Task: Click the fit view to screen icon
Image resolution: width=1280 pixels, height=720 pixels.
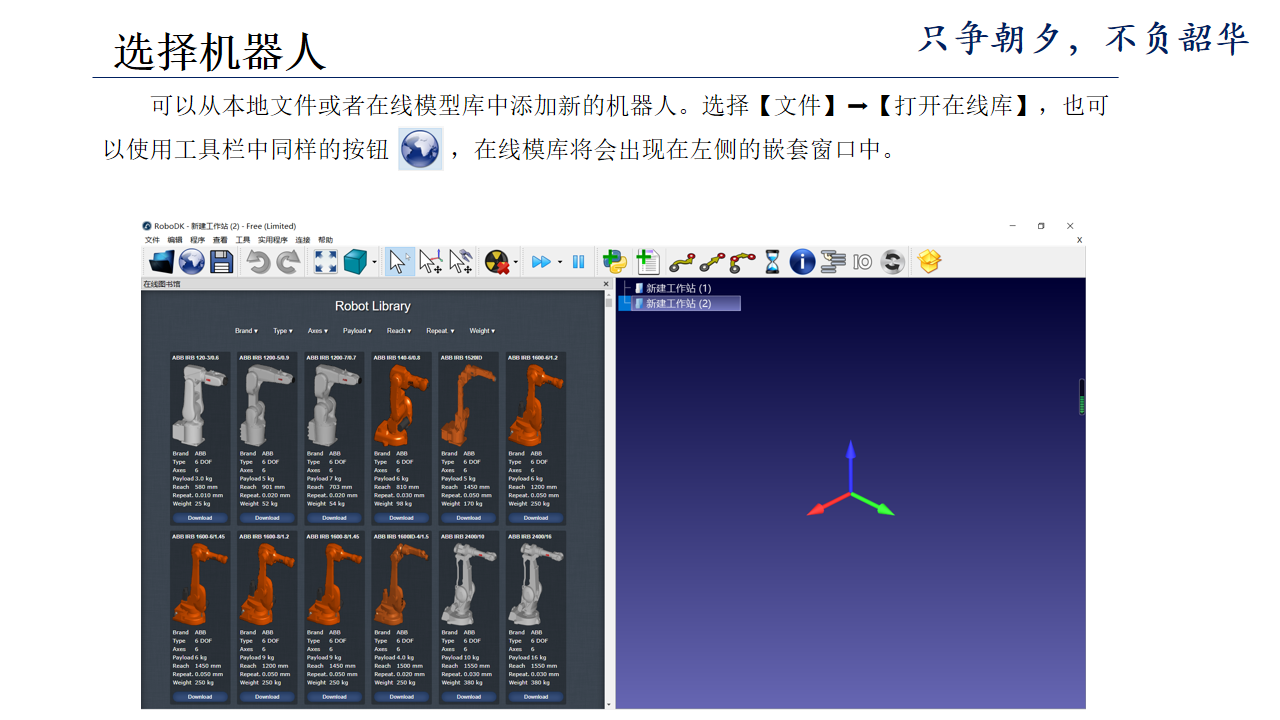Action: pos(326,261)
